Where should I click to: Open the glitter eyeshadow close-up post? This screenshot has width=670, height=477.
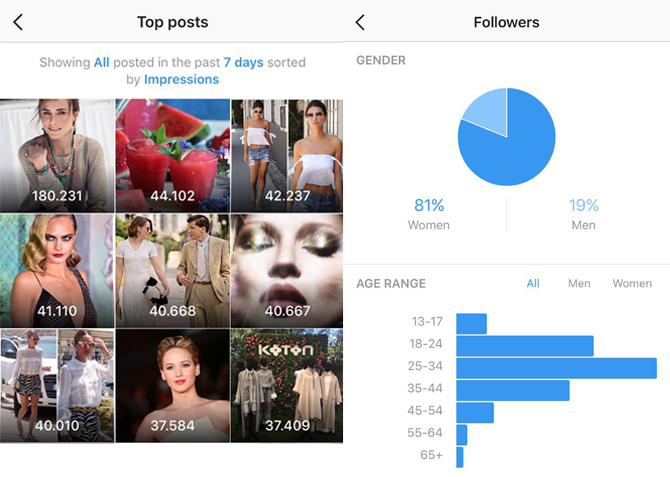[x=287, y=271]
